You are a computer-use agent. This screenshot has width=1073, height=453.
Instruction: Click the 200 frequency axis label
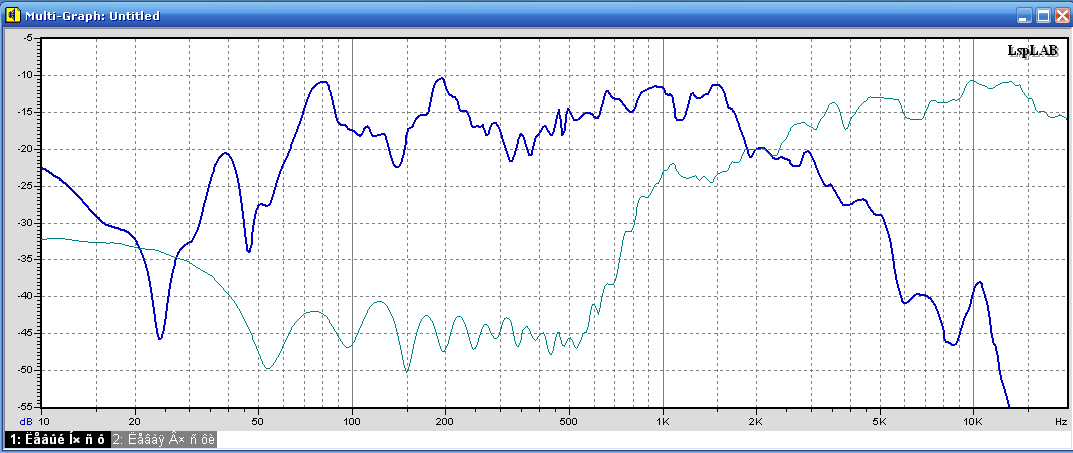tap(445, 422)
